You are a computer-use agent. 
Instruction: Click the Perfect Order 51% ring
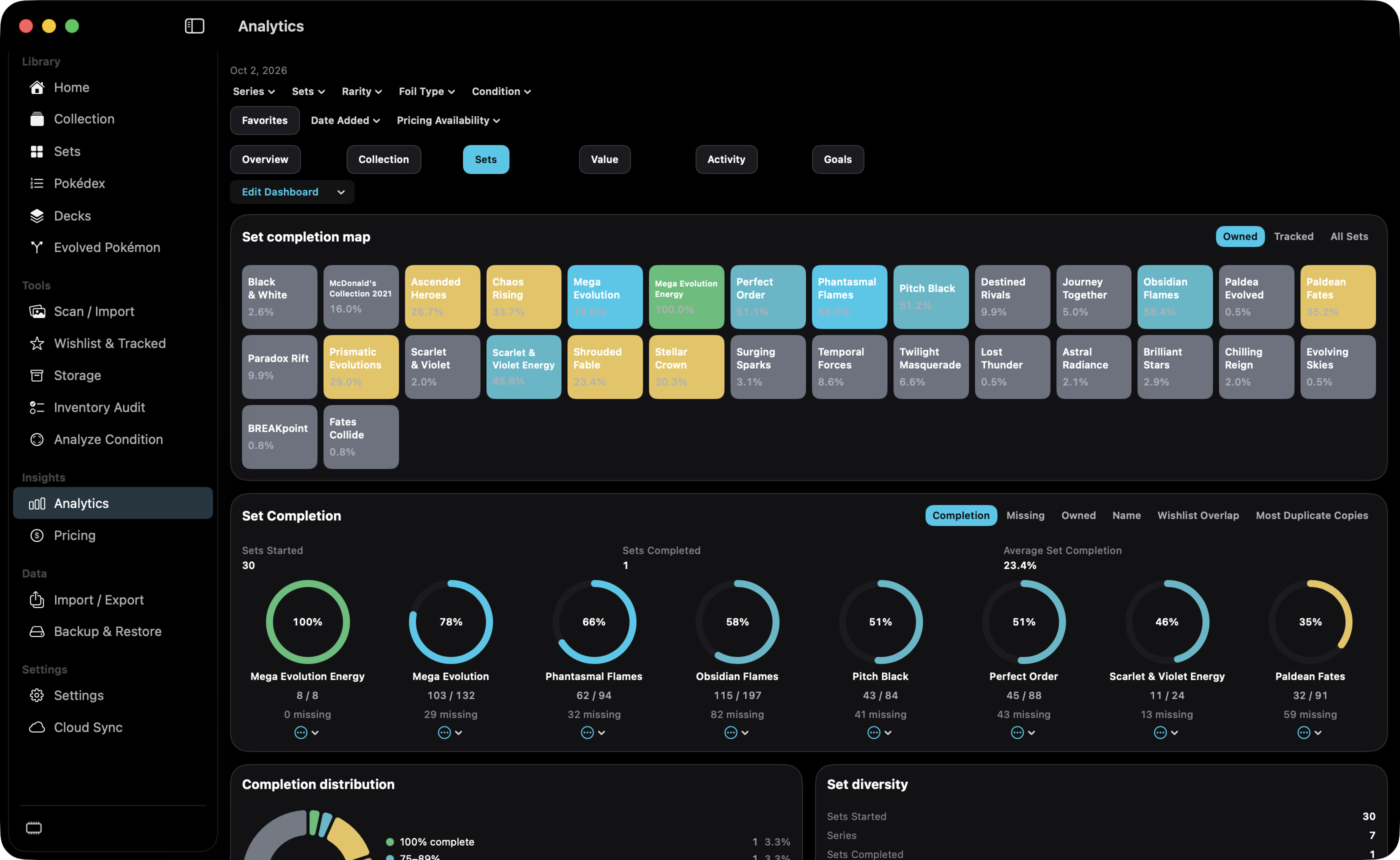[1023, 621]
